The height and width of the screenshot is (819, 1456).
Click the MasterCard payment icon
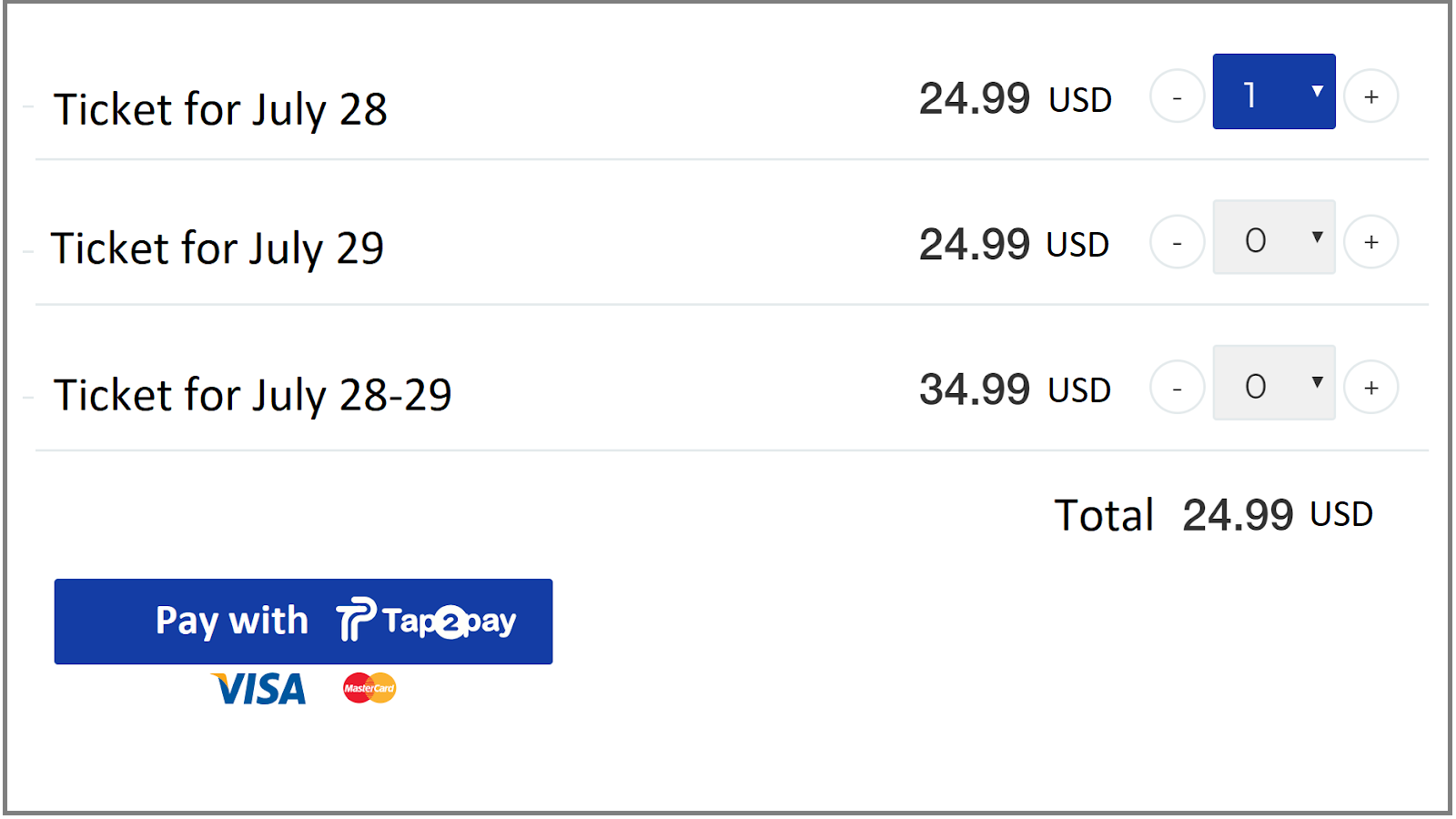click(x=367, y=689)
